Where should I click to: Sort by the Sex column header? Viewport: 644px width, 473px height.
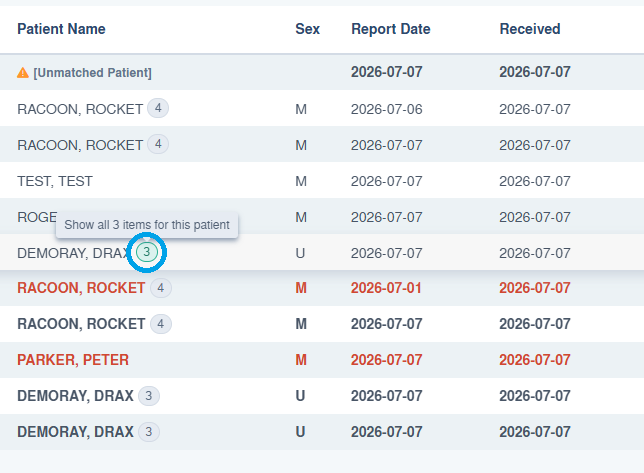[308, 29]
